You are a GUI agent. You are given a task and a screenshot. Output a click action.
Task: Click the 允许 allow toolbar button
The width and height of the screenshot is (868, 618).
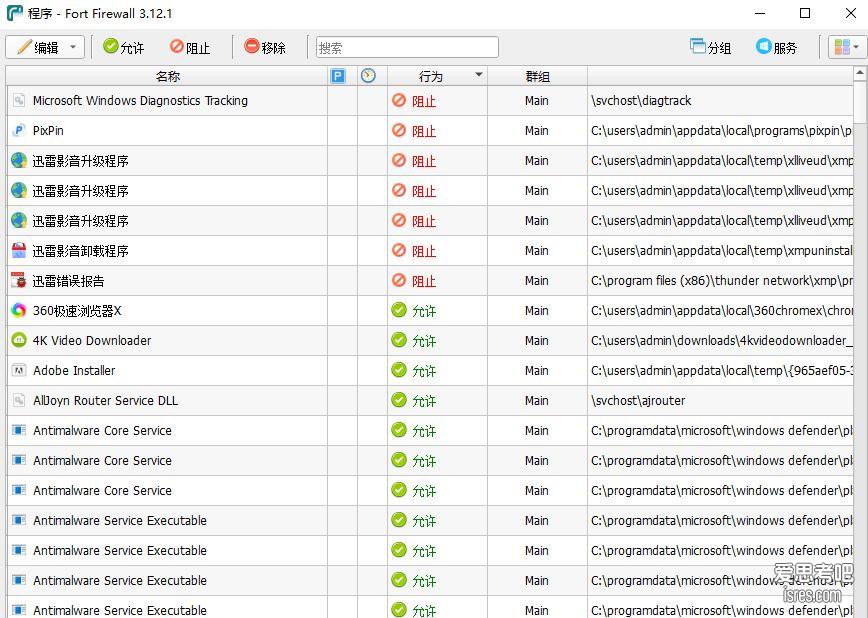click(123, 48)
